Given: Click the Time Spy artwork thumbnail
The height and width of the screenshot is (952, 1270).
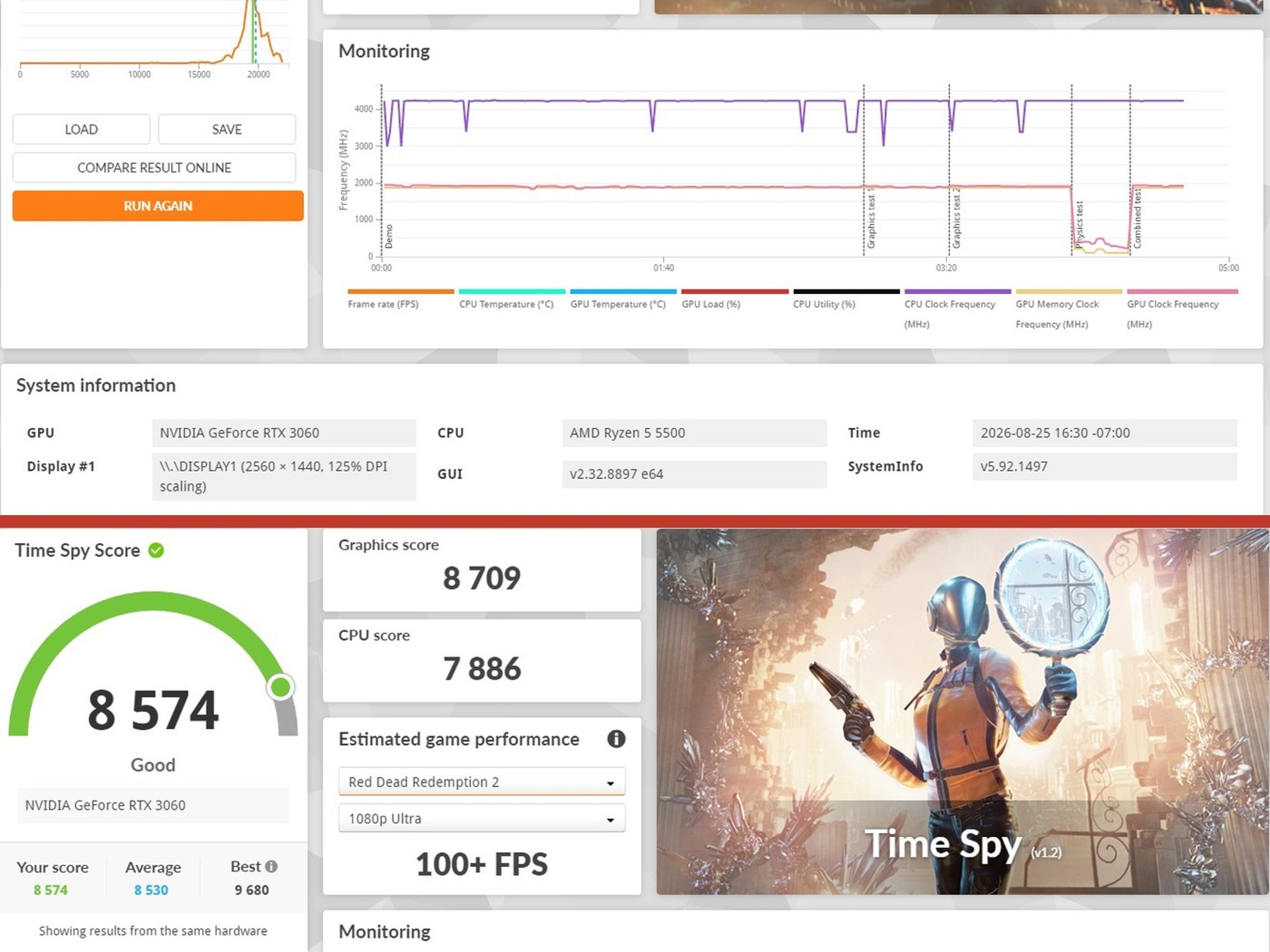Looking at the screenshot, I should point(962,712).
